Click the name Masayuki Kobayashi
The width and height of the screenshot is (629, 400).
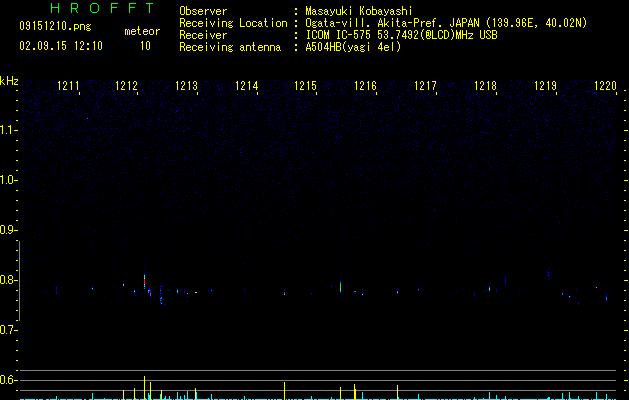[x=359, y=11]
